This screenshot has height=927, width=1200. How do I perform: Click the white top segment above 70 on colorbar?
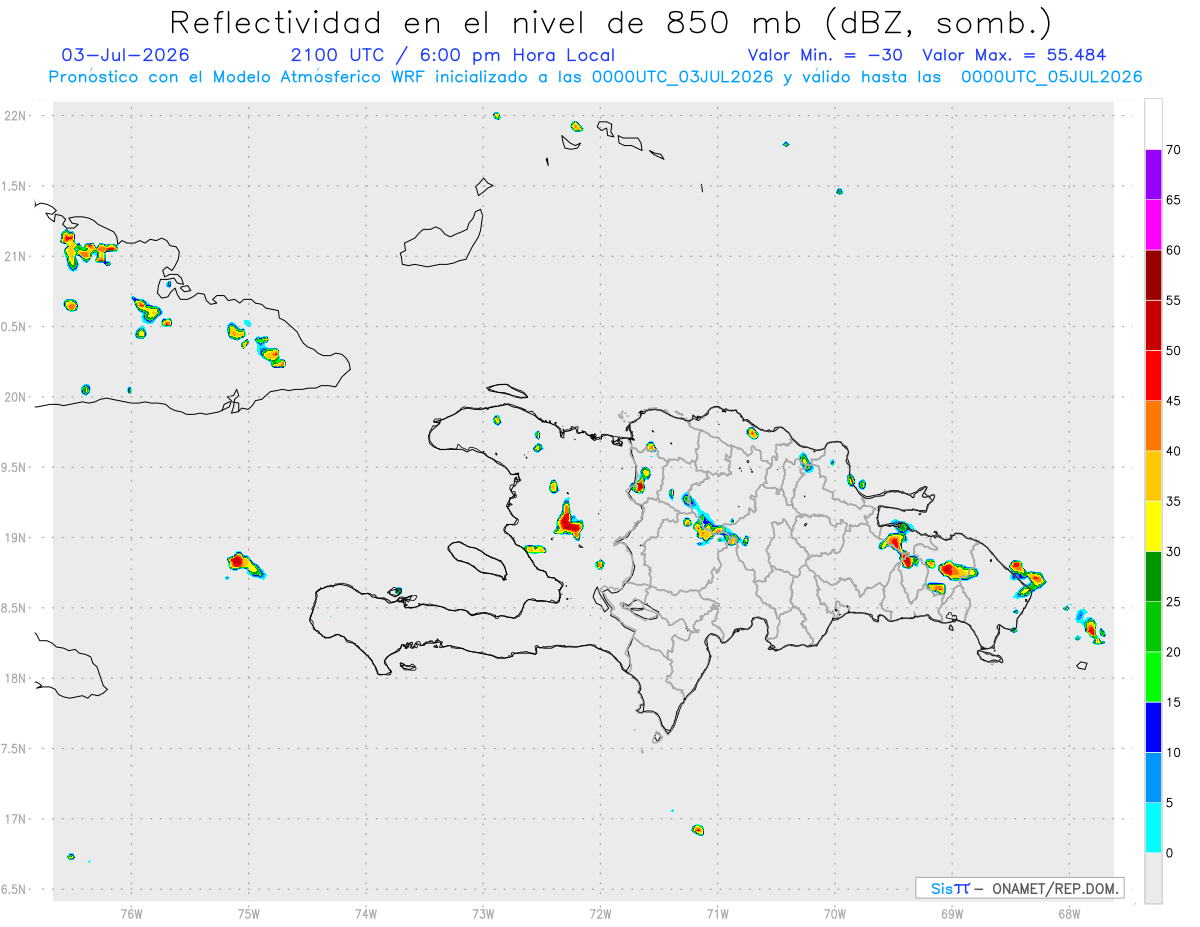pyautogui.click(x=1153, y=124)
